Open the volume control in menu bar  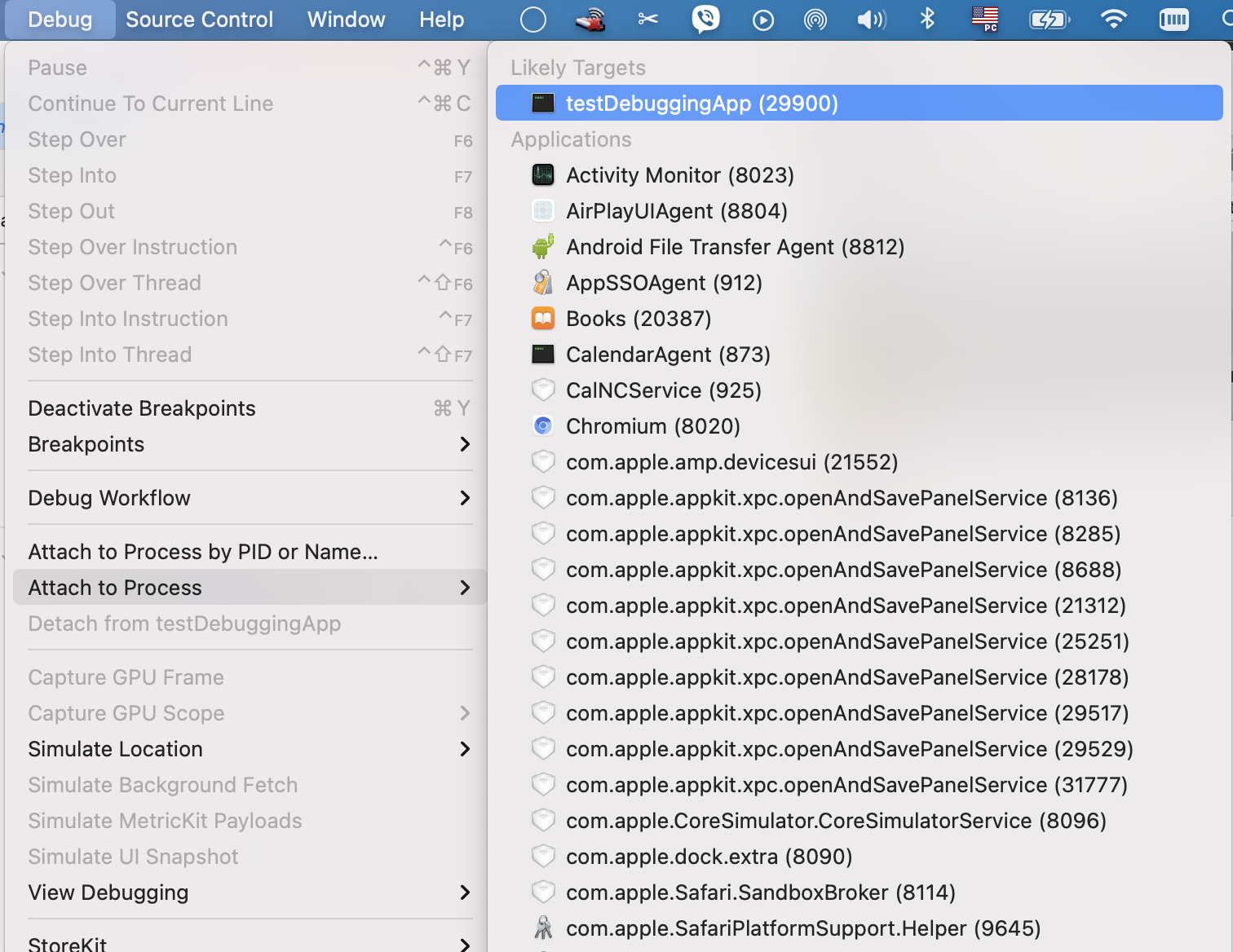[871, 19]
